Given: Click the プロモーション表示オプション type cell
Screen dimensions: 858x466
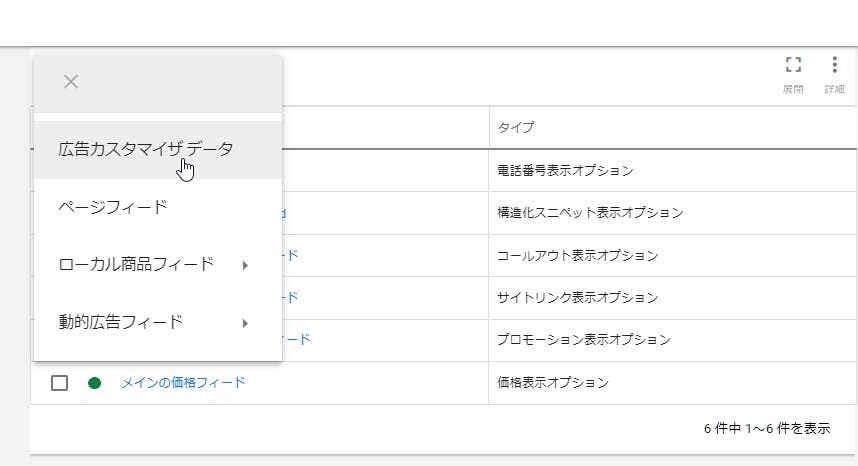Looking at the screenshot, I should pos(583,340).
